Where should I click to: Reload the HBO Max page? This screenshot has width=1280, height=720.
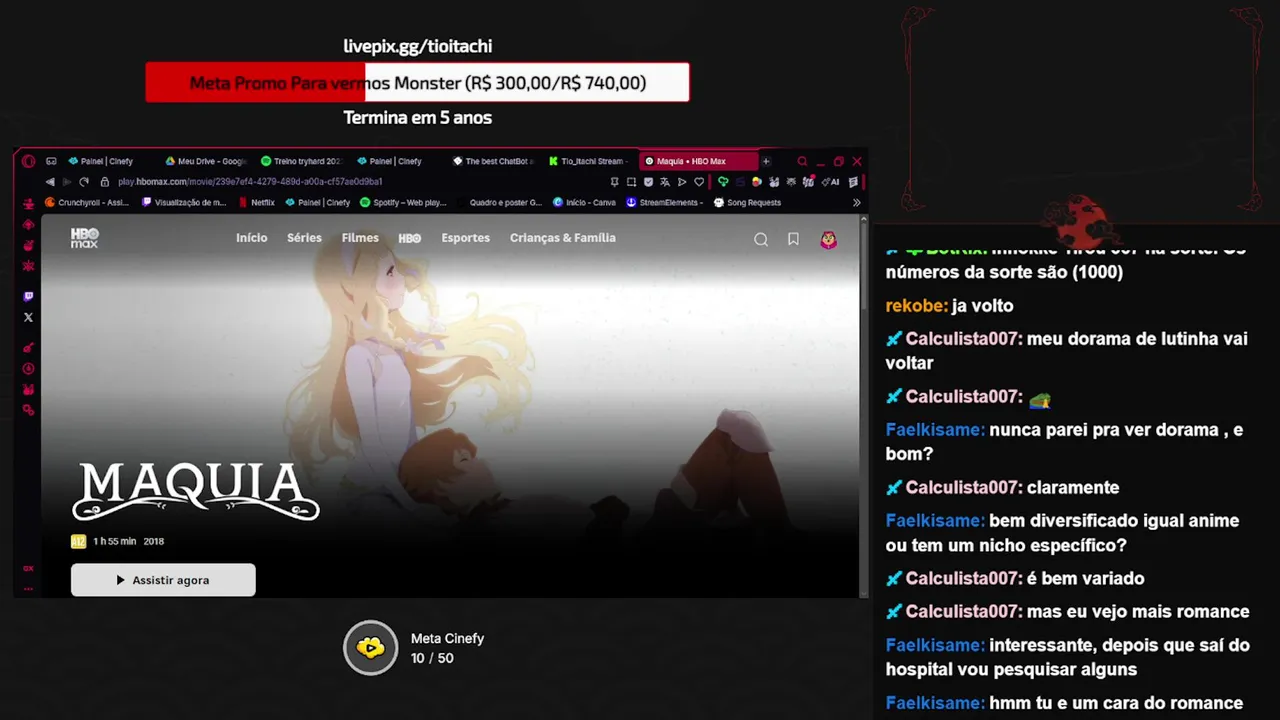pos(84,182)
